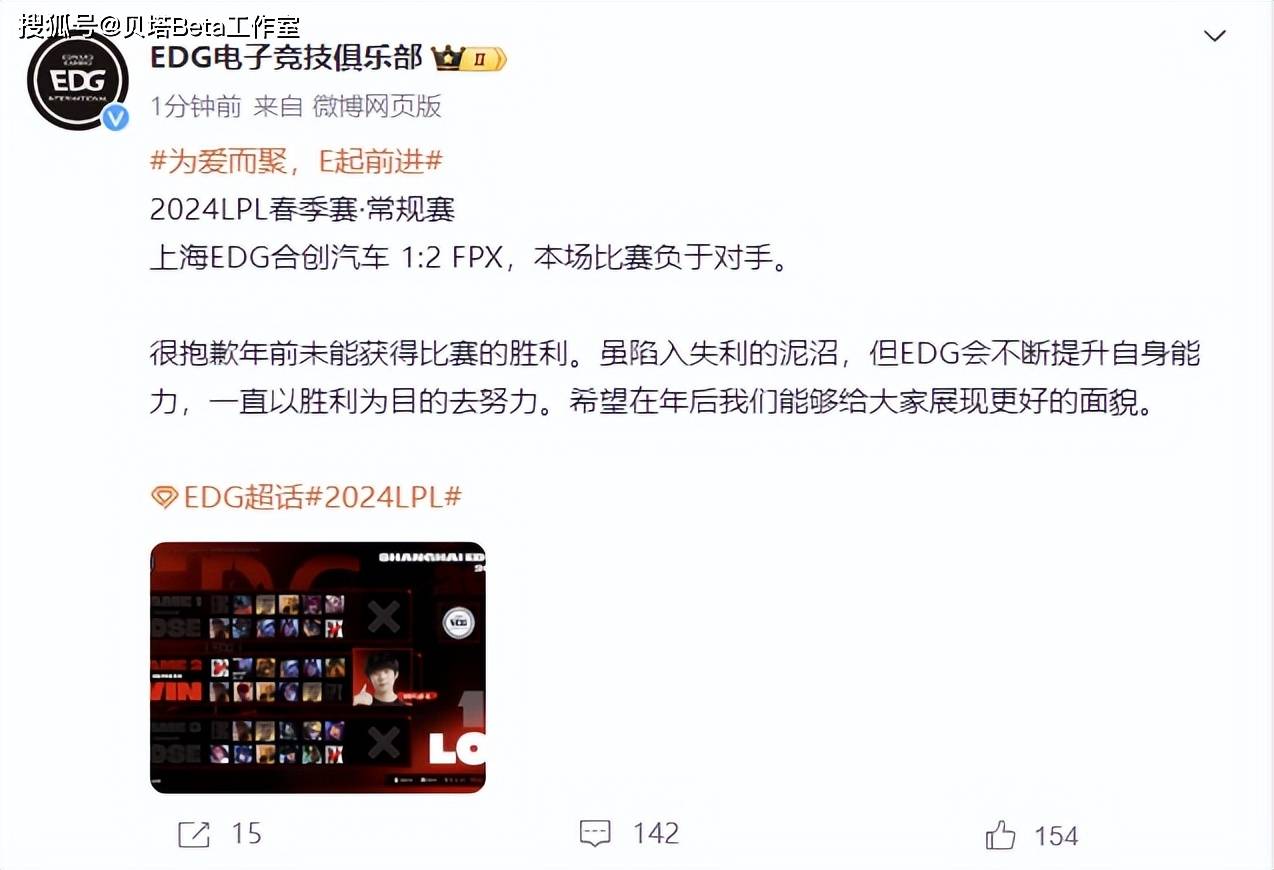Viewport: 1274px width, 870px height.
Task: Click the player portrait in thumbnail
Action: (381, 678)
